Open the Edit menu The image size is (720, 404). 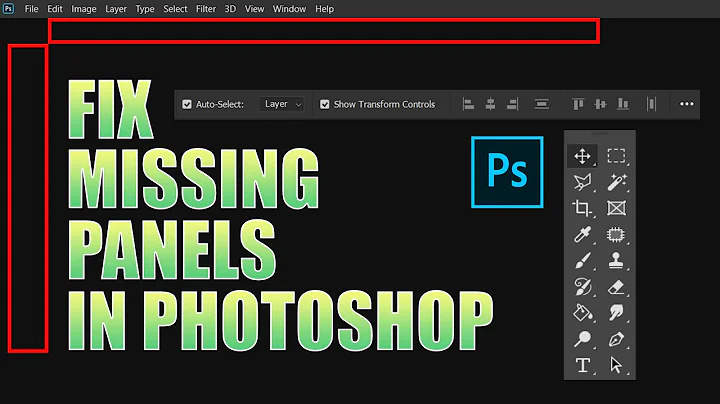click(x=55, y=9)
